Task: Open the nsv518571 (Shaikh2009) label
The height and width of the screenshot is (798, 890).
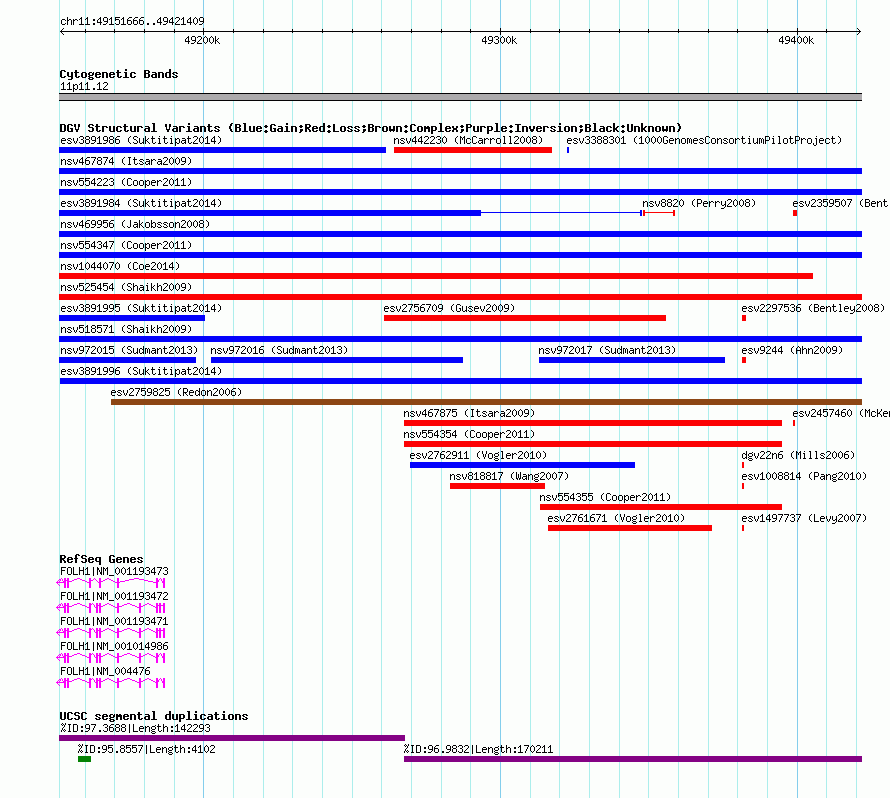Action: point(126,329)
